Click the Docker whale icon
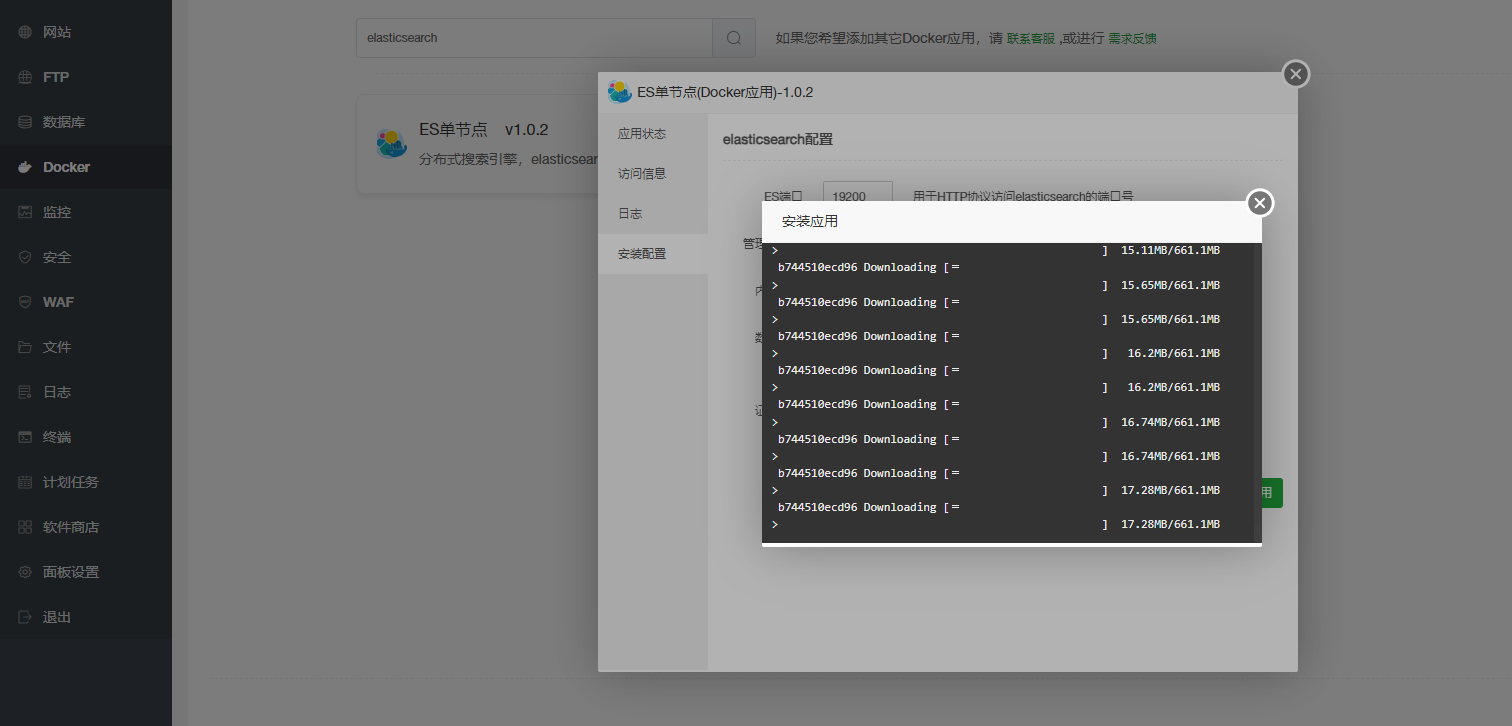Viewport: 1512px width, 726px height. pyautogui.click(x=25, y=167)
